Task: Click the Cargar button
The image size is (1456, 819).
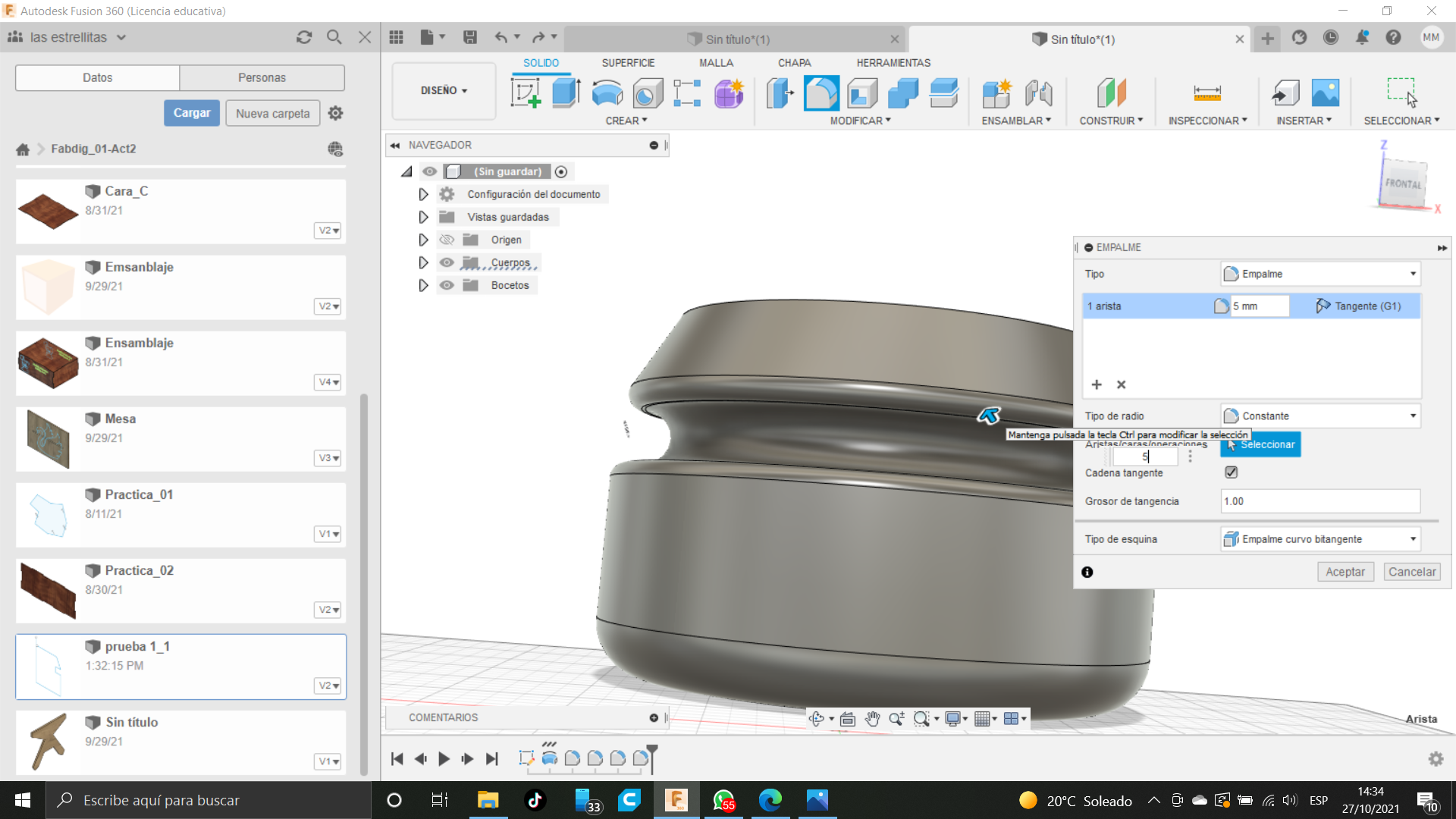Action: click(x=191, y=113)
